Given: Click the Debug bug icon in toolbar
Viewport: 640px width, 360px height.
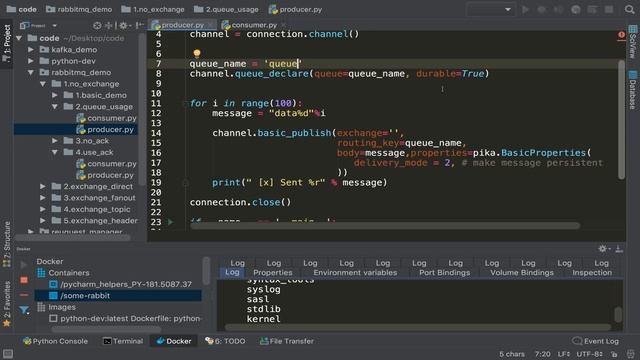Looking at the screenshot, I should [542, 9].
